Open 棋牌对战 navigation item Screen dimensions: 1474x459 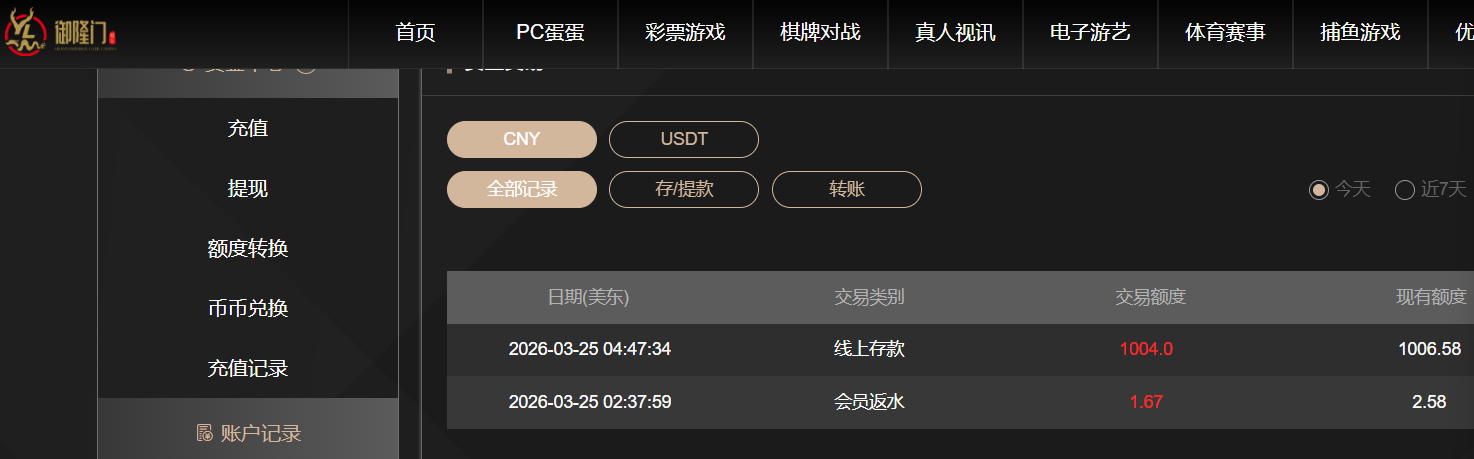coord(820,32)
